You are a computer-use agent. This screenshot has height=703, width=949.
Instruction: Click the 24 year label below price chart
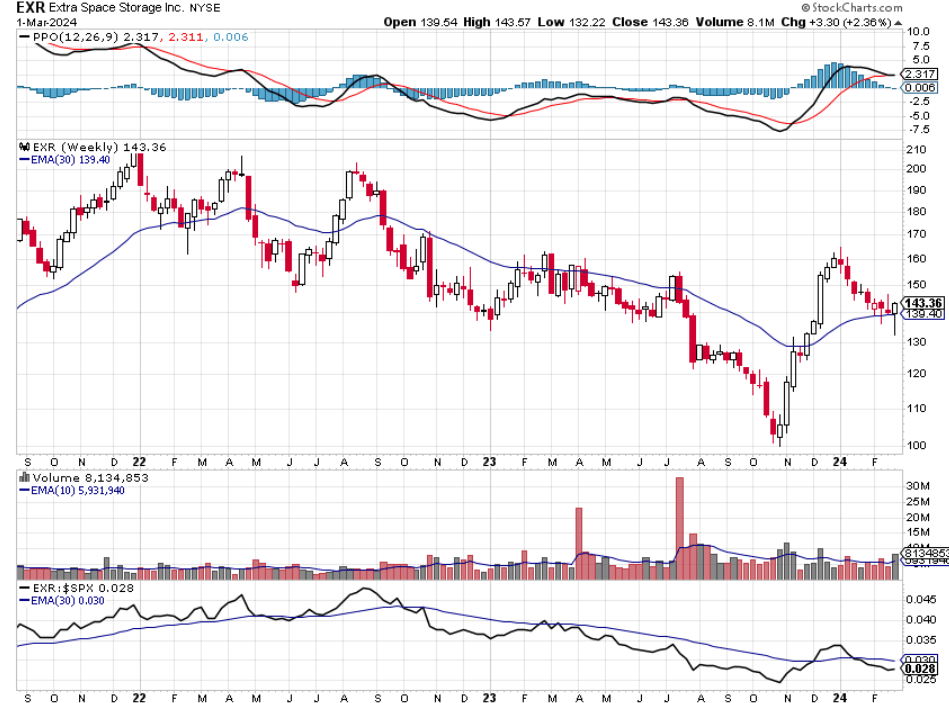(839, 462)
